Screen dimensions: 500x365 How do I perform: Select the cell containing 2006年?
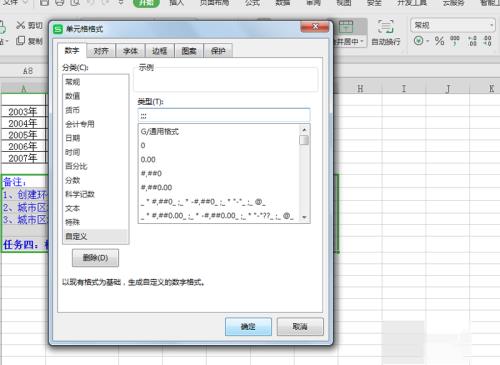pyautogui.click(x=23, y=146)
